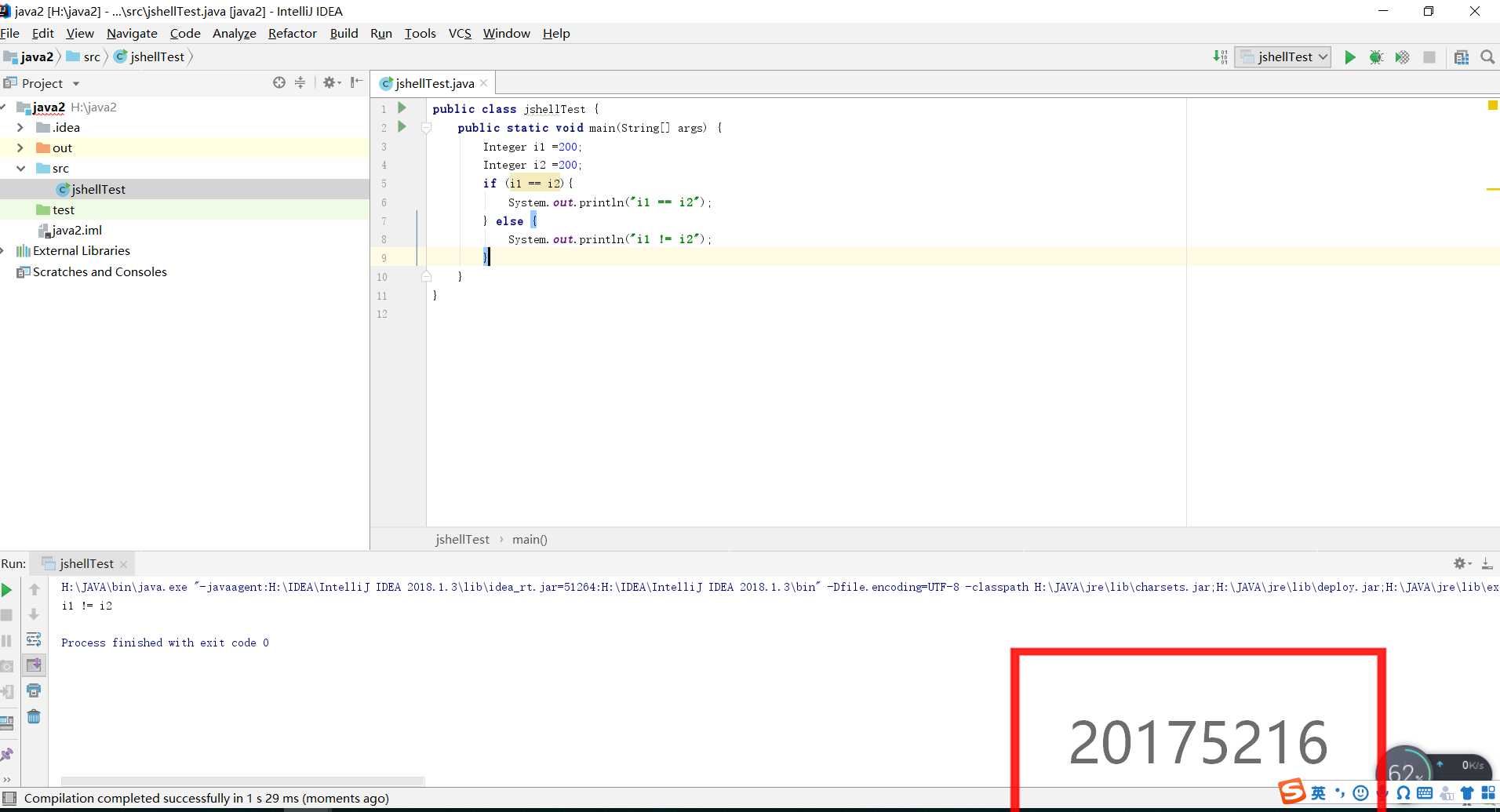Click Print icon in Run console
Image resolution: width=1500 pixels, height=812 pixels.
tap(34, 690)
